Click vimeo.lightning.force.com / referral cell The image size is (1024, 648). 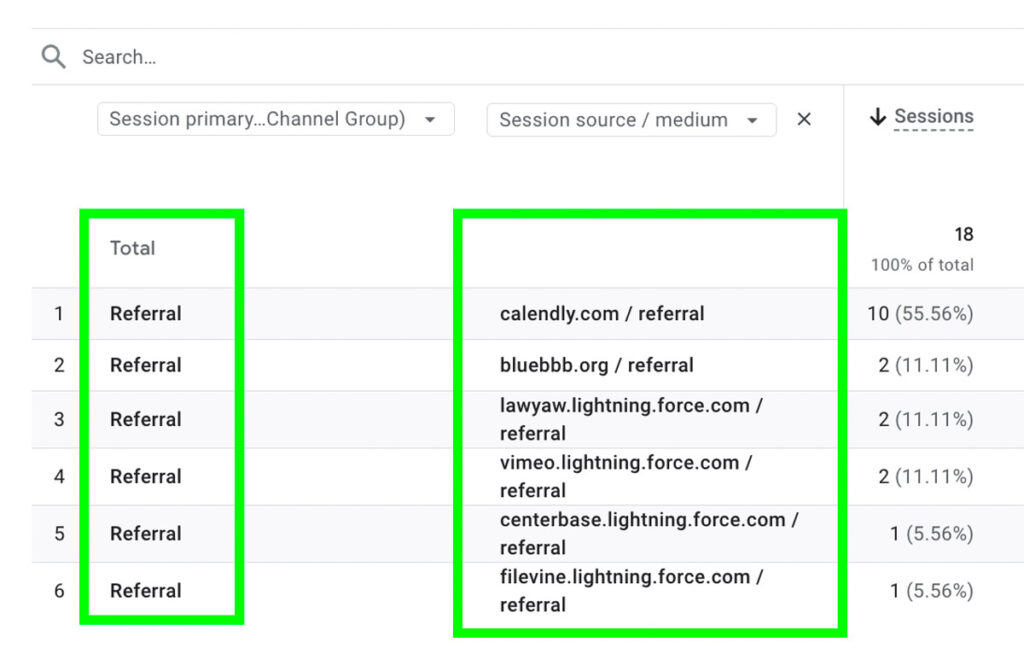coord(626,476)
